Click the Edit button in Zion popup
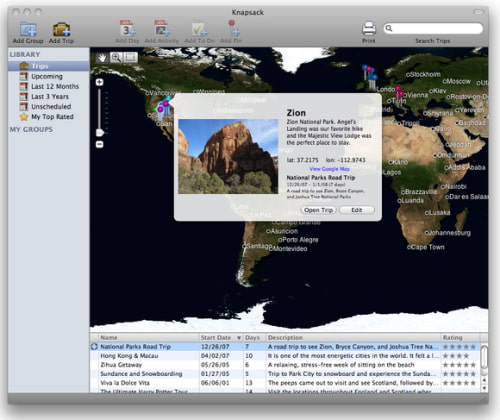500x420 pixels. pyautogui.click(x=357, y=210)
